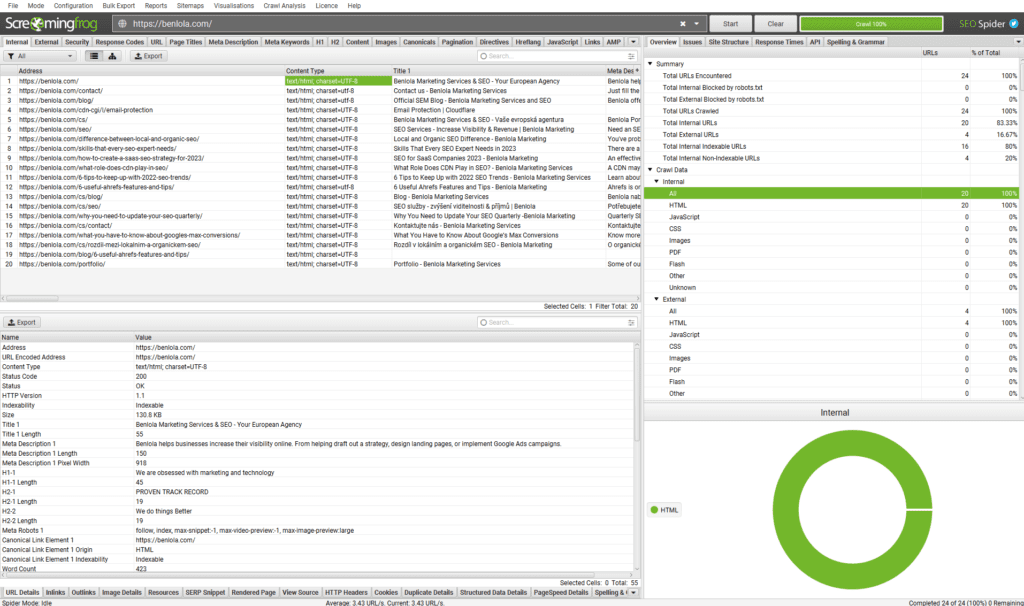The width and height of the screenshot is (1024, 606).
Task: Open the Bulk Export menu
Action: (118, 5)
